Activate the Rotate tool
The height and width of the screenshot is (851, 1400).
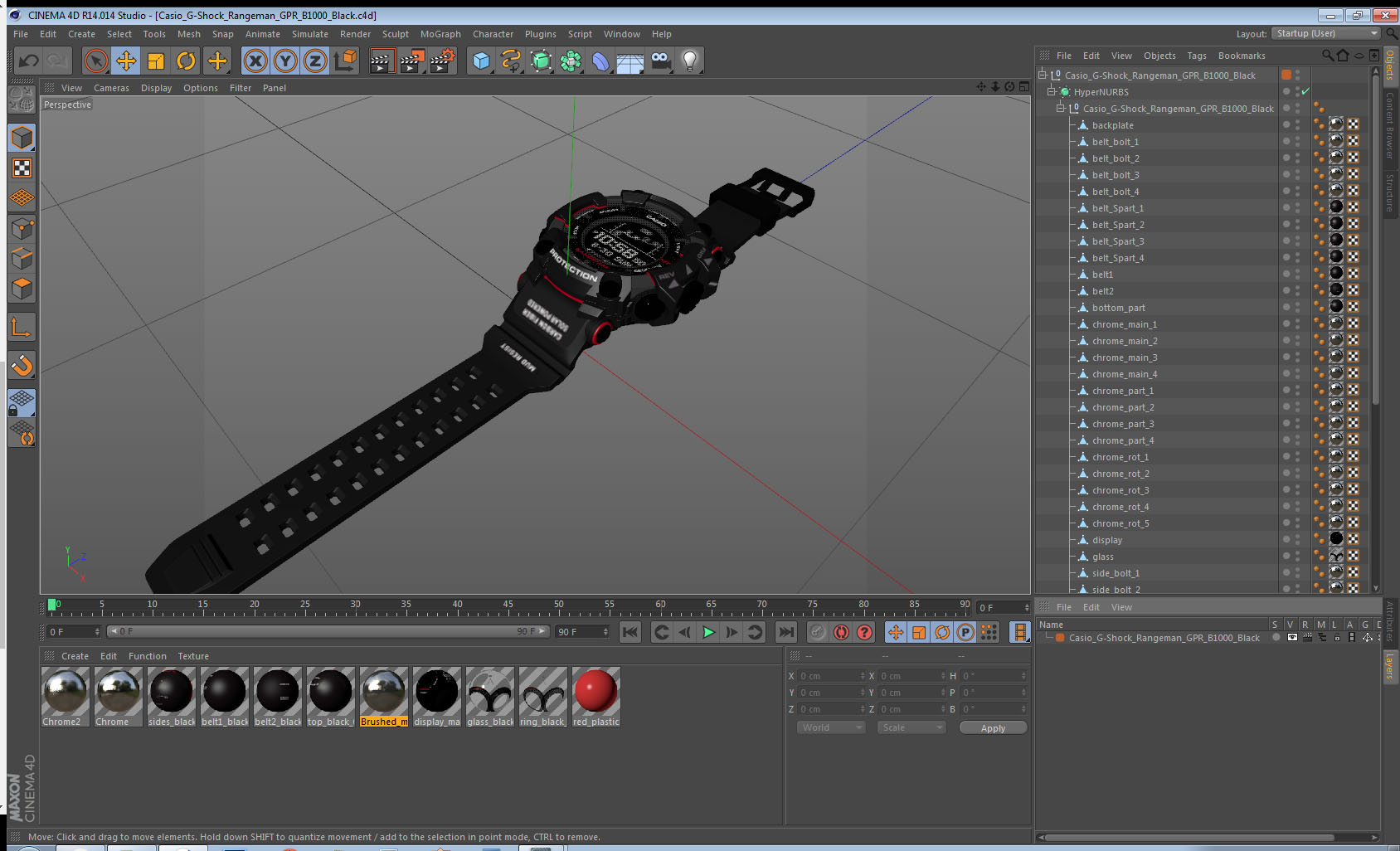click(186, 61)
